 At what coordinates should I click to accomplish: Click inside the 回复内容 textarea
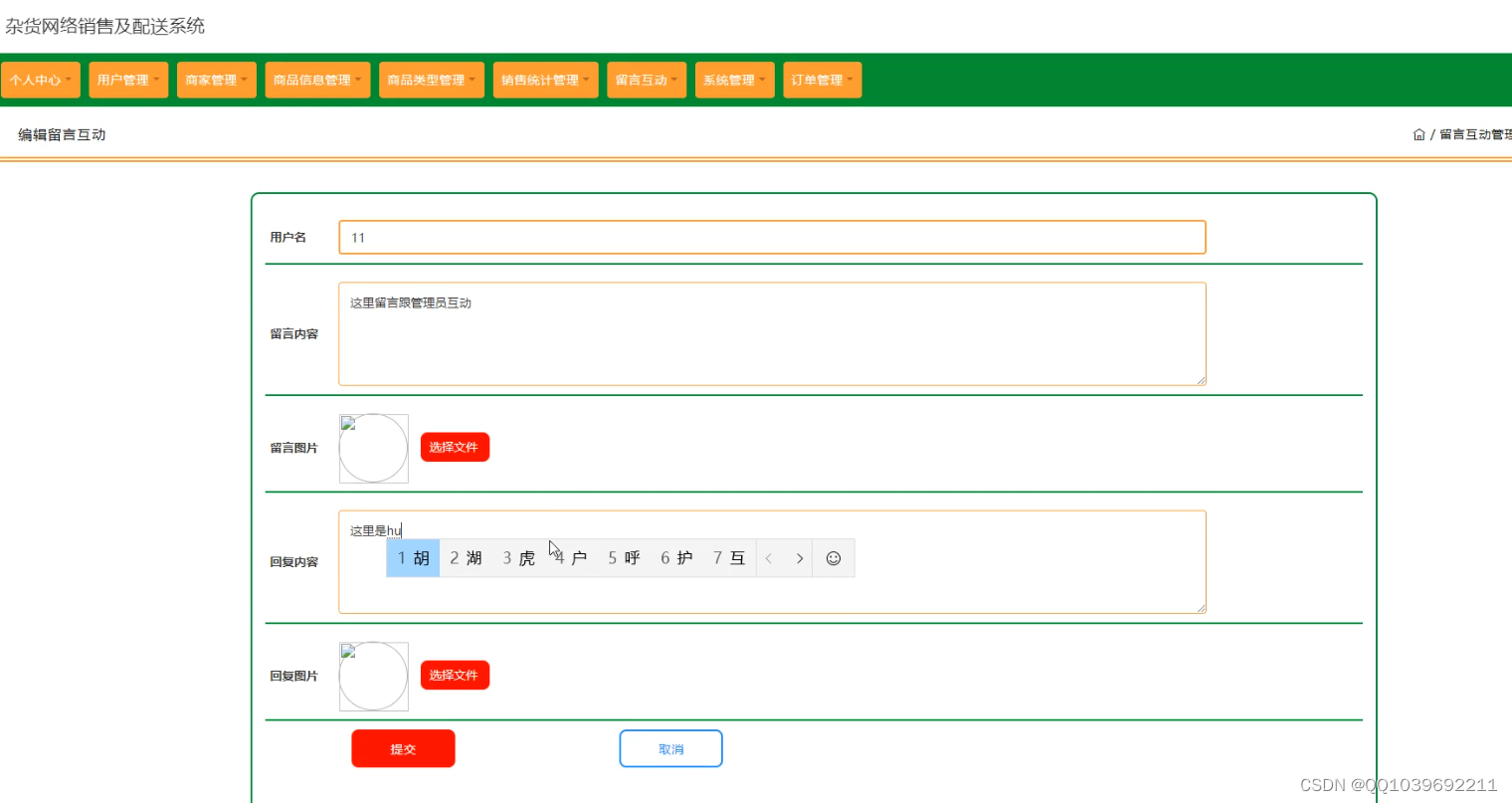click(x=772, y=562)
